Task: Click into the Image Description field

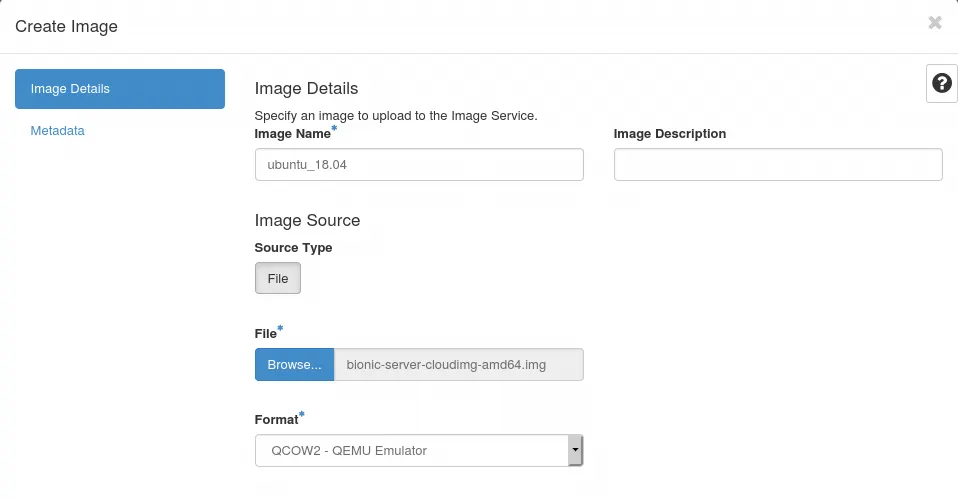Action: pyautogui.click(x=778, y=165)
